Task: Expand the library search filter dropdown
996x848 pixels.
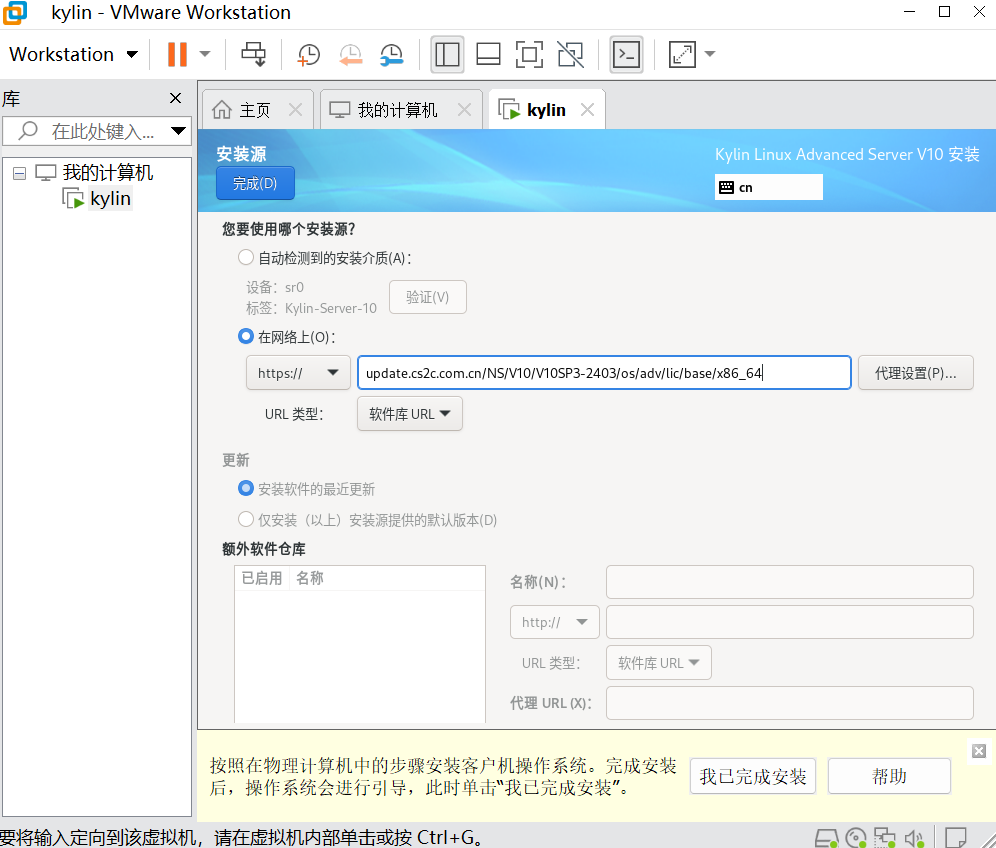Action: click(178, 131)
